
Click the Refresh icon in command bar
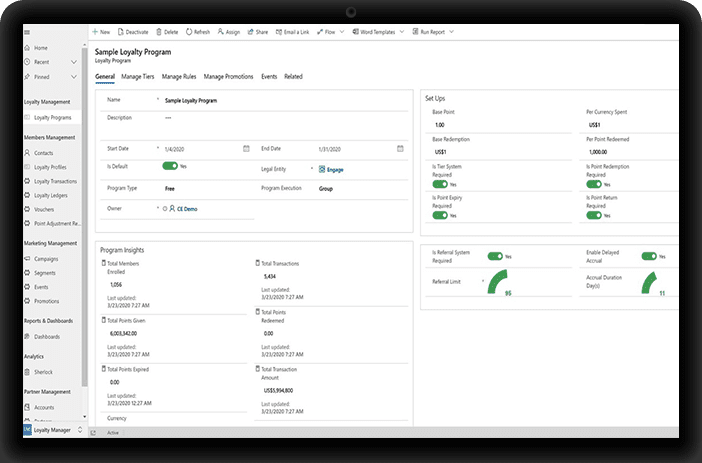click(188, 32)
